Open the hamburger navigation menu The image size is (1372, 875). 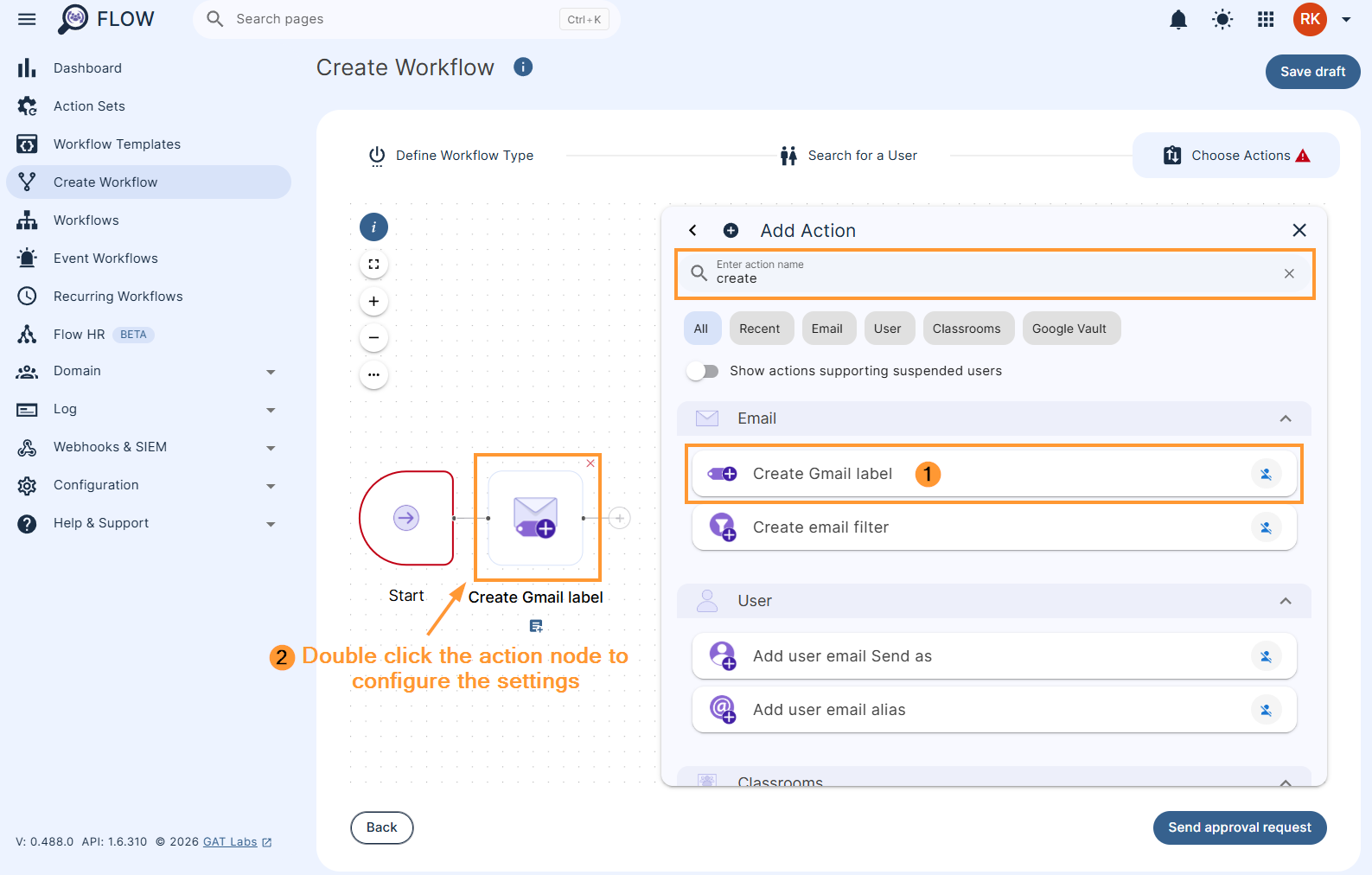coord(27,19)
